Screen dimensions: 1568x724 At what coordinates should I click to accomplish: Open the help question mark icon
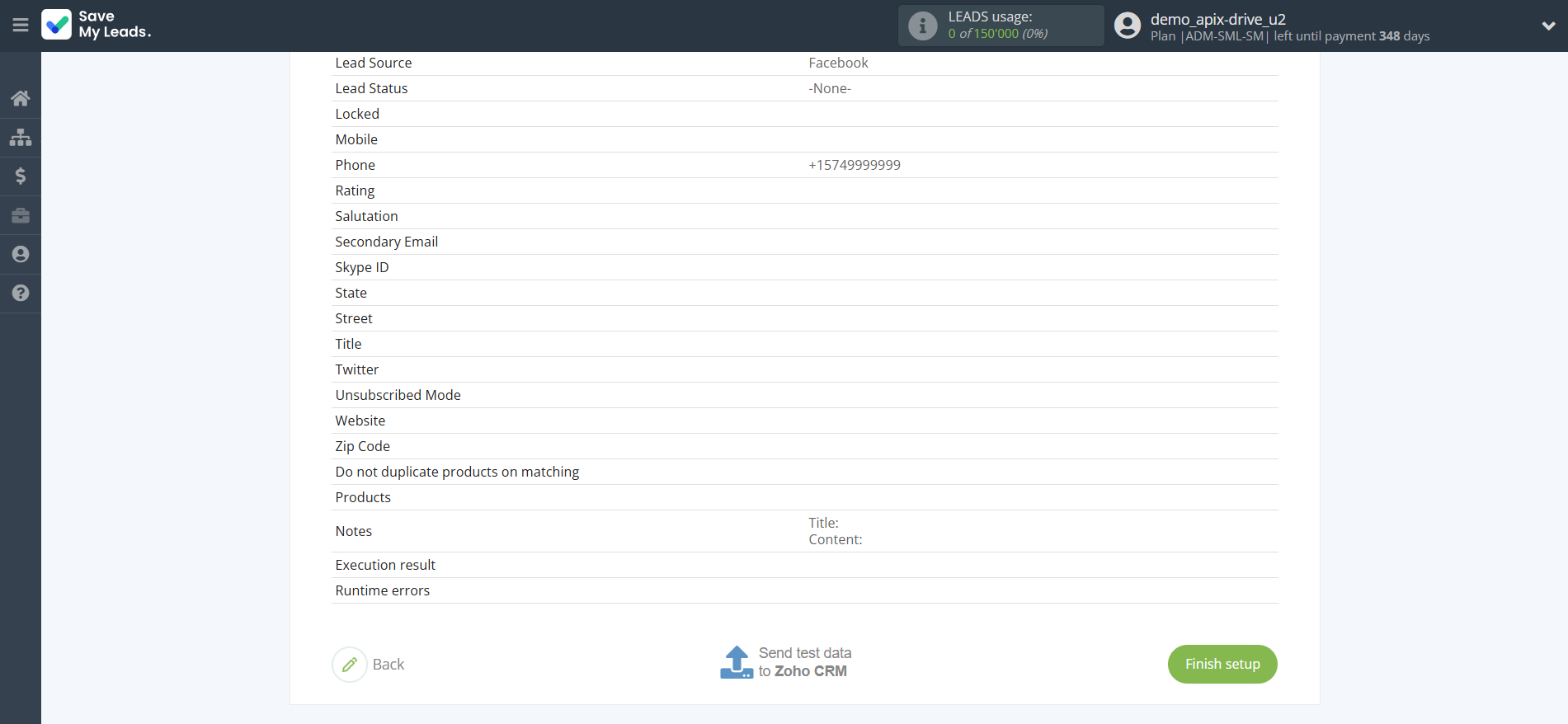pyautogui.click(x=21, y=293)
